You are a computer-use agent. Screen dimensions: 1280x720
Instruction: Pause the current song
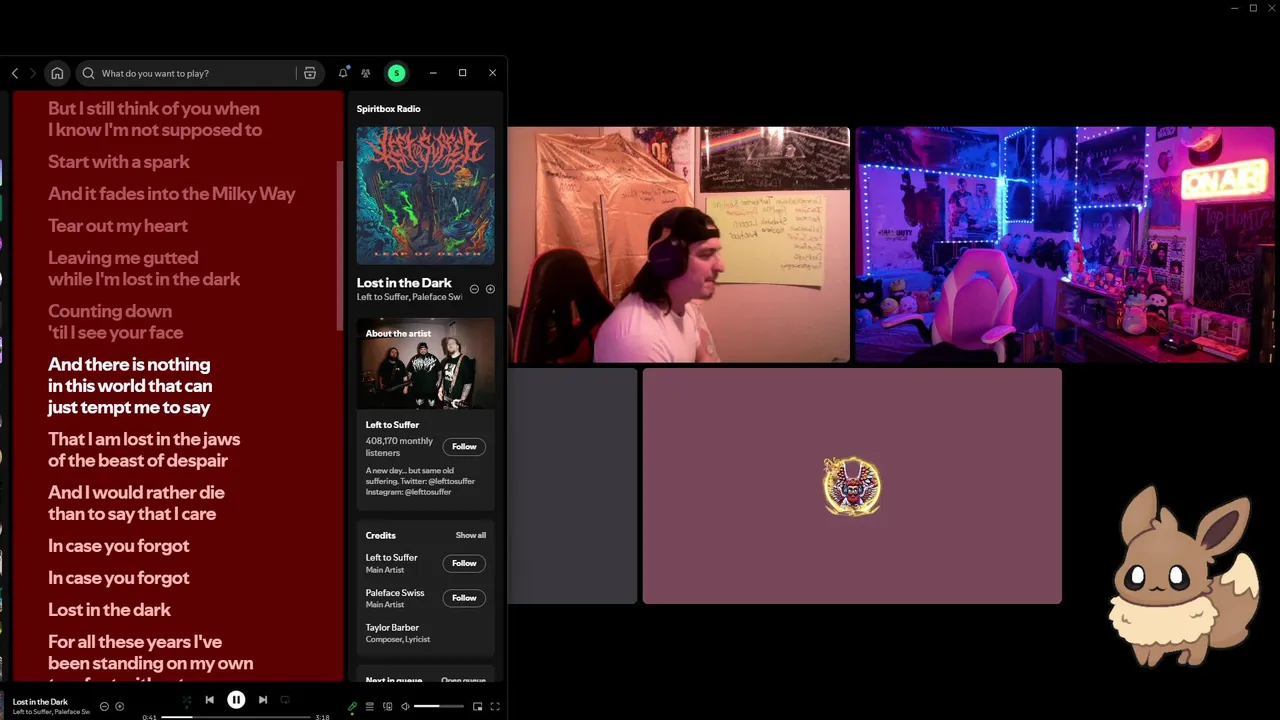236,700
